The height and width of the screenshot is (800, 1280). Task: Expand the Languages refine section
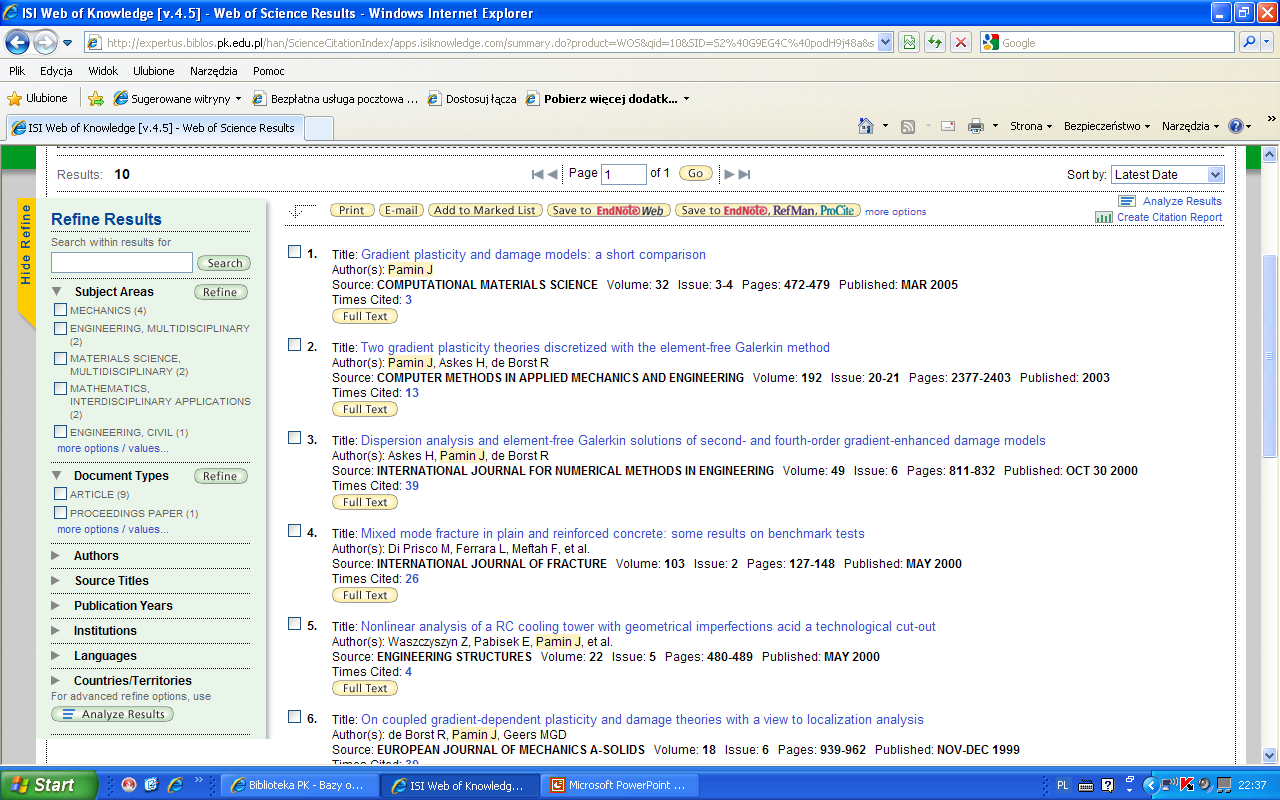click(56, 656)
